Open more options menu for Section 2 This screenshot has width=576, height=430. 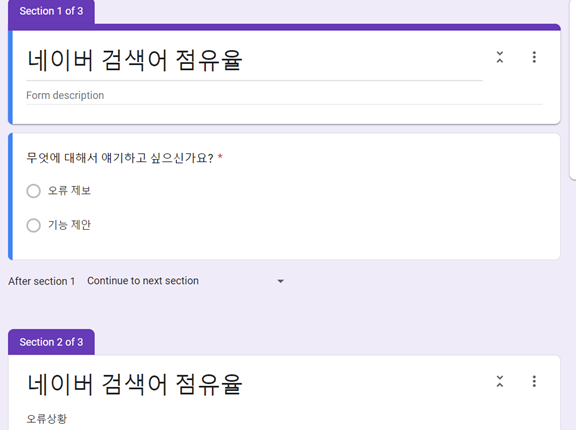coord(534,381)
